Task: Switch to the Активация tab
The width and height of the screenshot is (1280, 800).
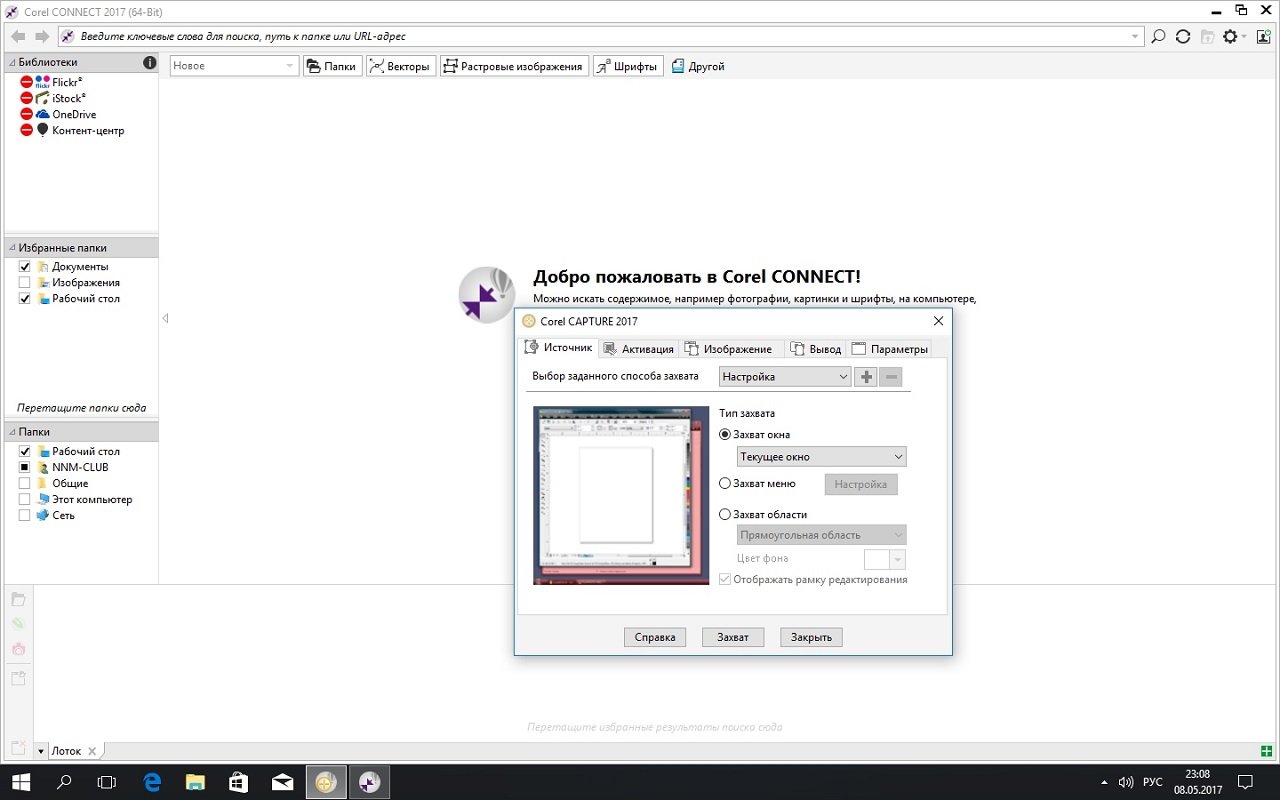Action: (x=639, y=349)
